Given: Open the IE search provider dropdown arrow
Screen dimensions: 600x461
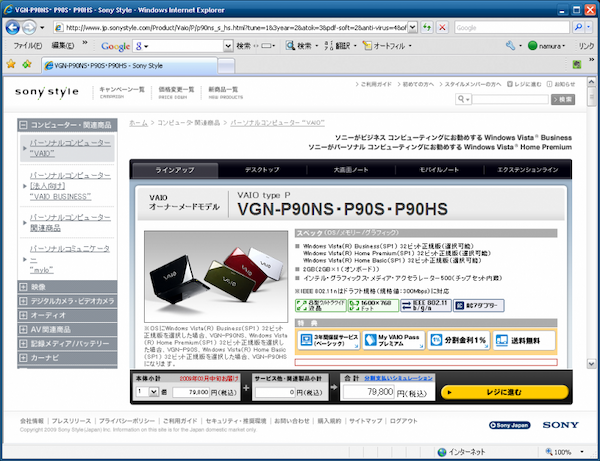Looking at the screenshot, I should tap(589, 27).
